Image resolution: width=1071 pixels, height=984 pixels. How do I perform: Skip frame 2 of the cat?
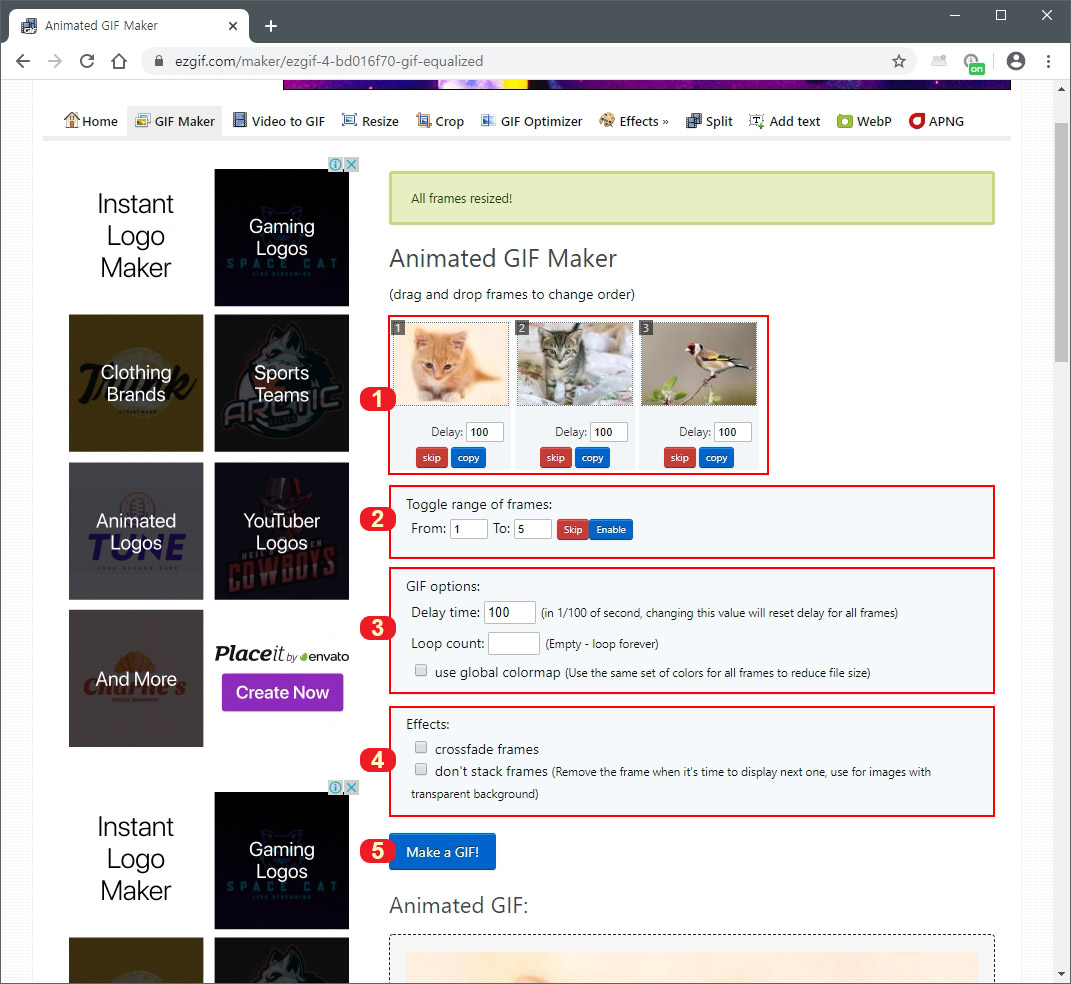[x=555, y=457]
